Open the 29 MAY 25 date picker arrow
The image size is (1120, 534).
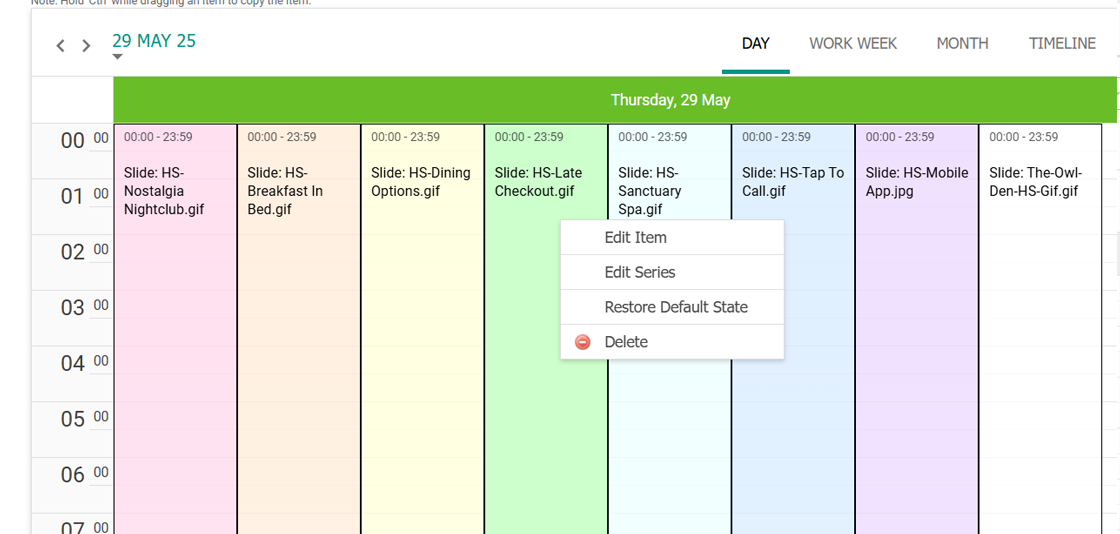point(118,57)
